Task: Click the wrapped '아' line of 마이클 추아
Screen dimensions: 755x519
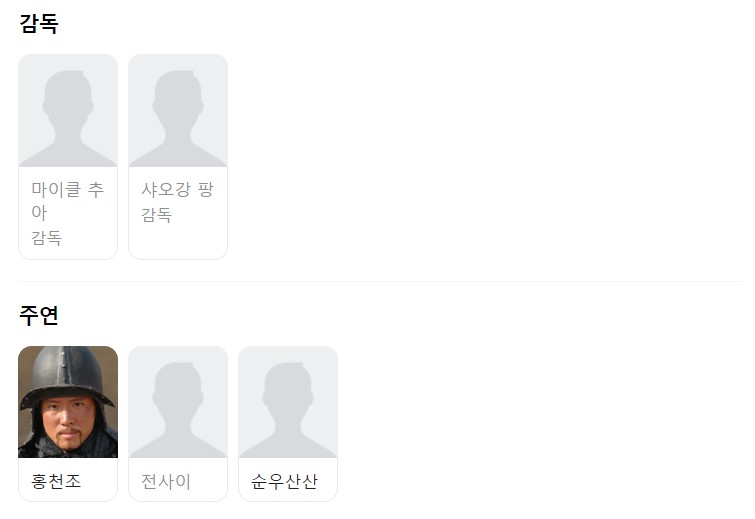Action: coord(39,213)
